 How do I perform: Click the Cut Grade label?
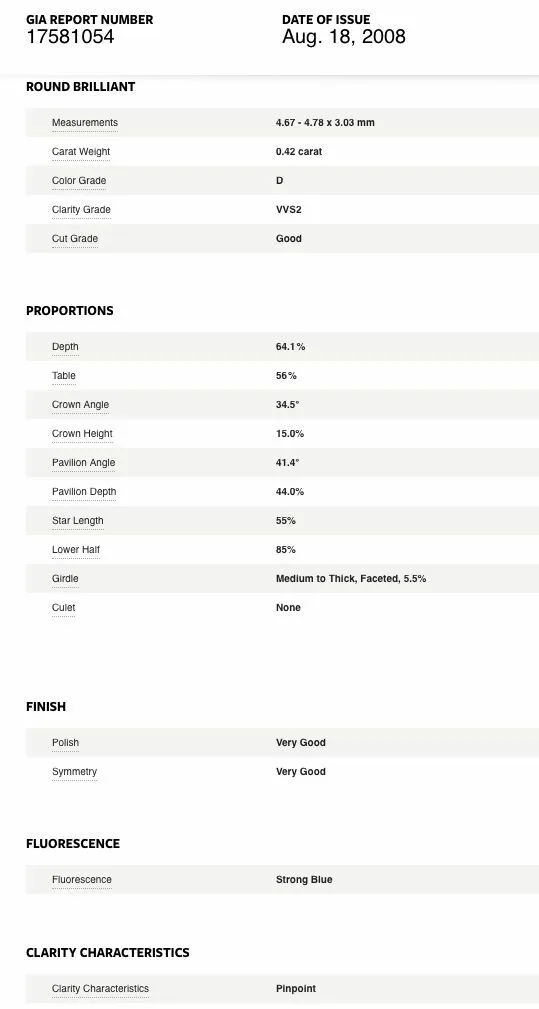[75, 239]
